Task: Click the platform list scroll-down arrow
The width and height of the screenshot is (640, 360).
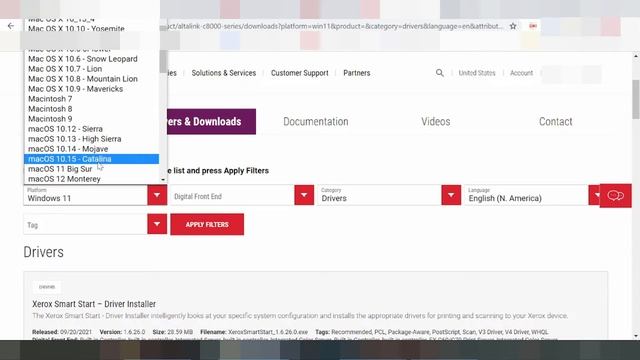Action: (x=163, y=180)
